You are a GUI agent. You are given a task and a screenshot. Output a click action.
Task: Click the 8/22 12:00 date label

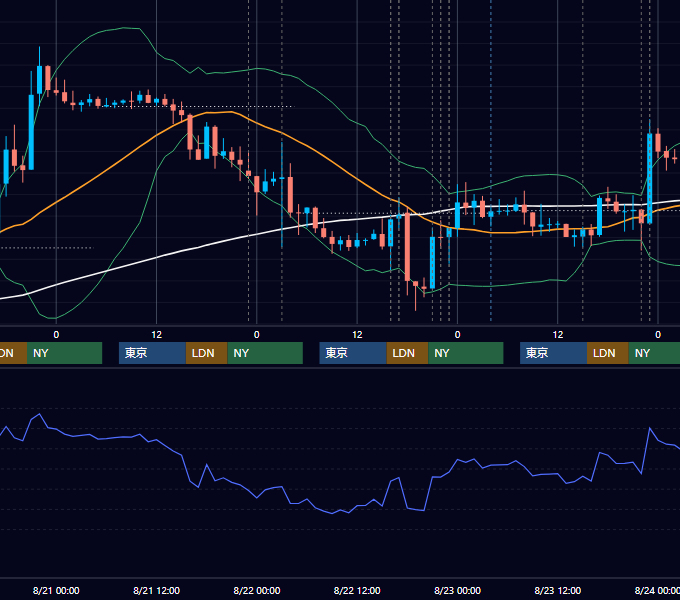coord(357,590)
